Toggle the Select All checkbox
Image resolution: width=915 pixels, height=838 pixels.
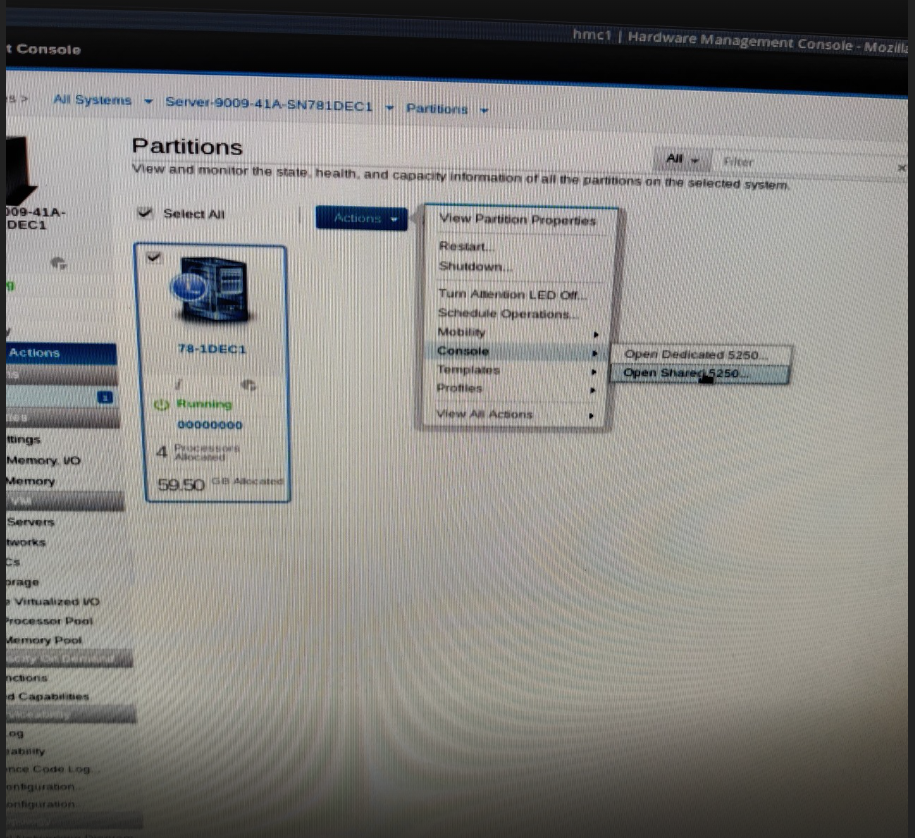pos(144,212)
